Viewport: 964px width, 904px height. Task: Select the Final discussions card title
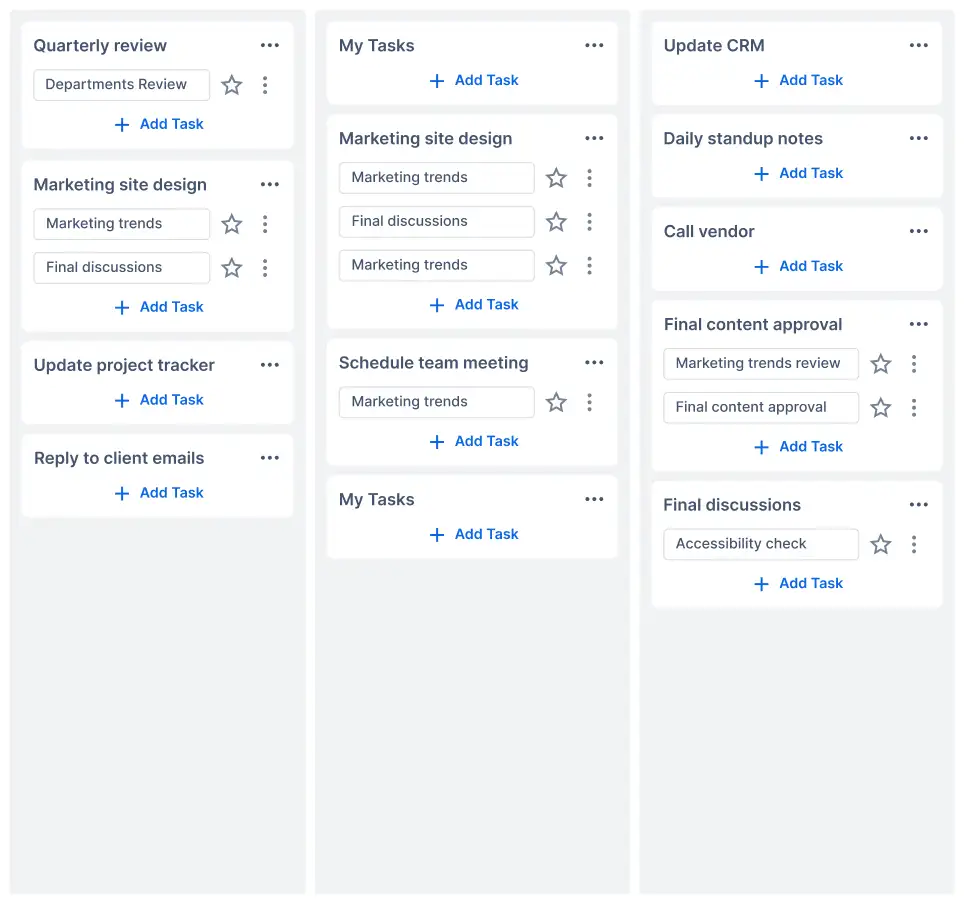click(731, 505)
